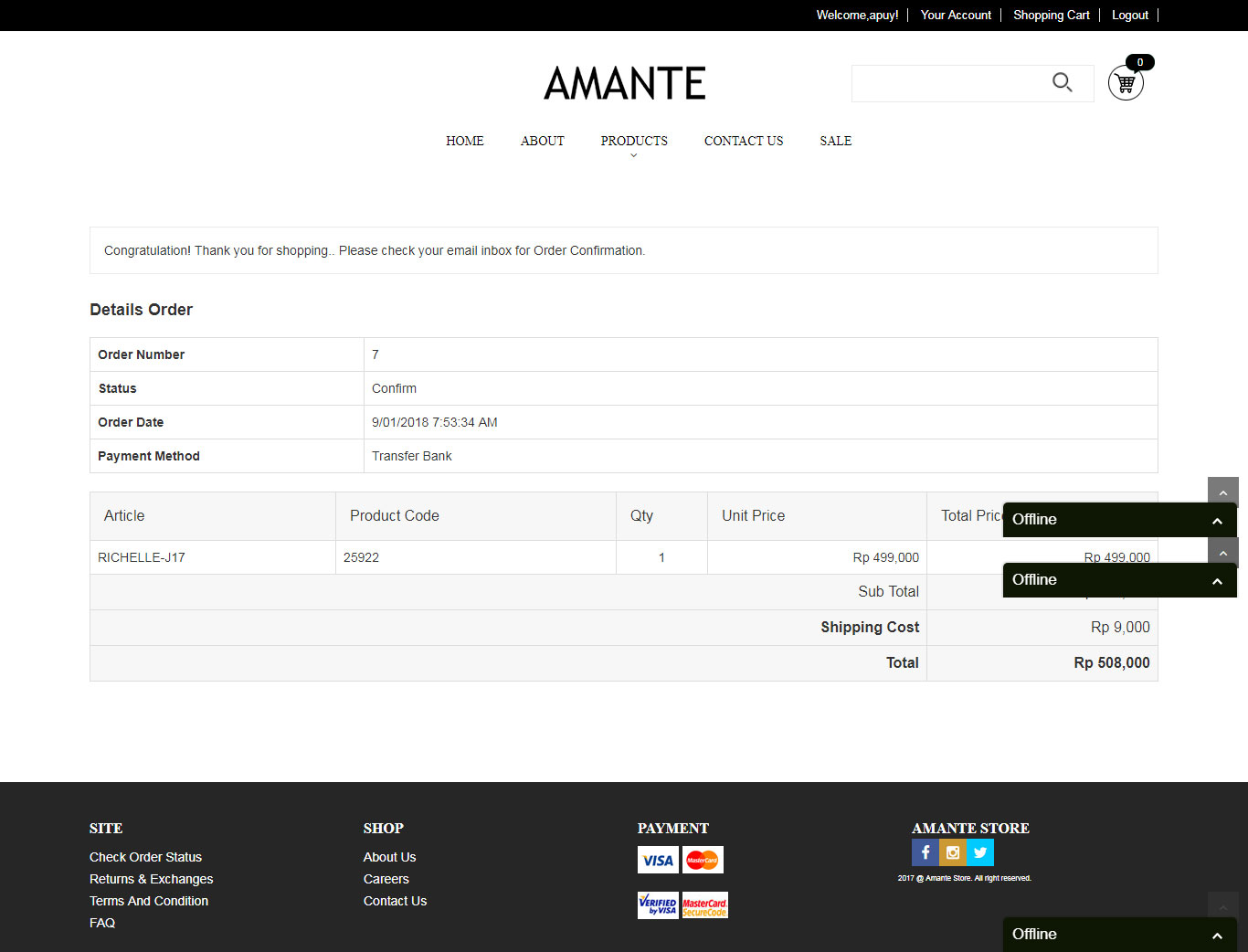This screenshot has height=952, width=1248.
Task: Open the PRODUCTS dropdown menu
Action: point(634,141)
